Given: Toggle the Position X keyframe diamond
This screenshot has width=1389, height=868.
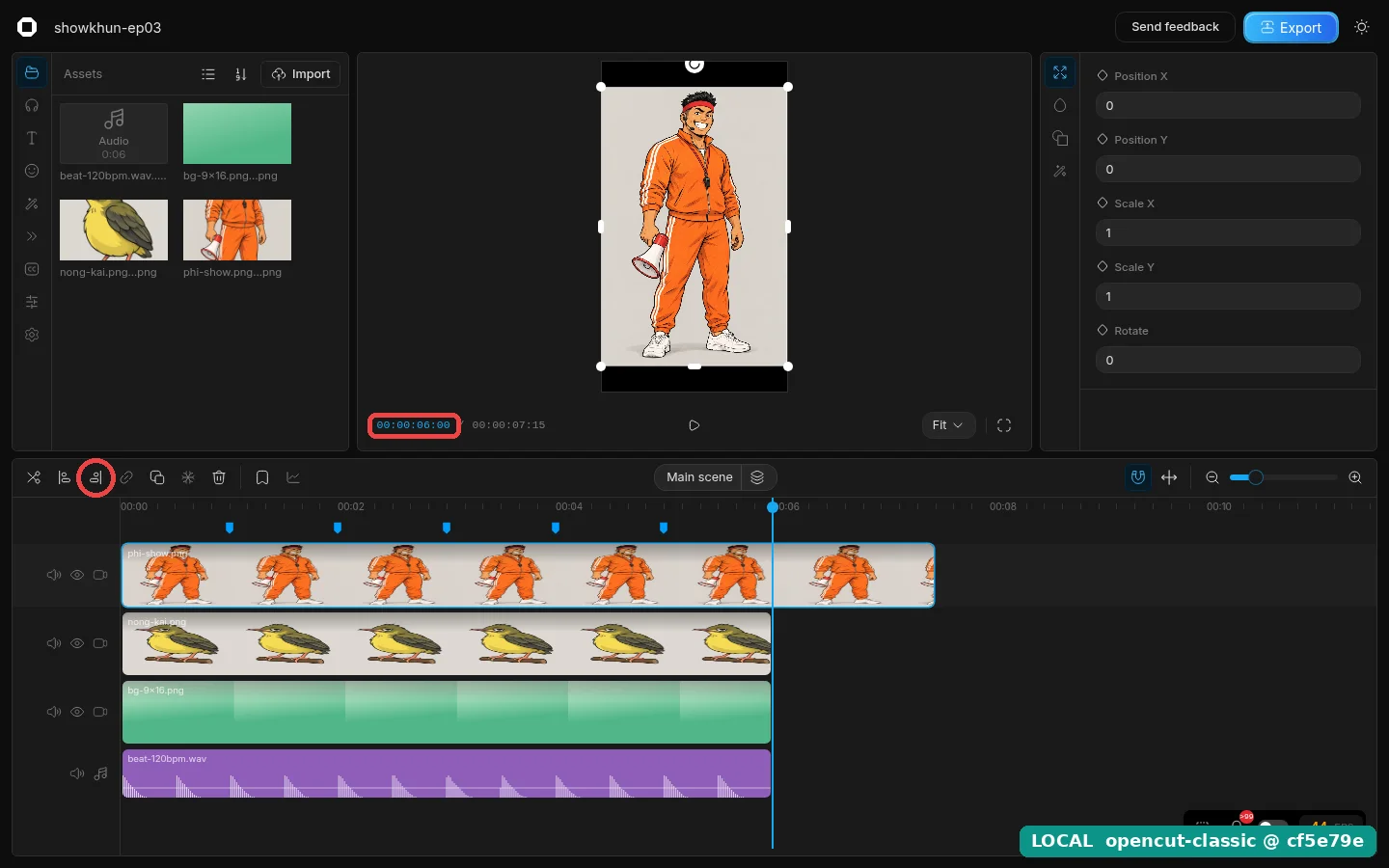Looking at the screenshot, I should [1103, 75].
